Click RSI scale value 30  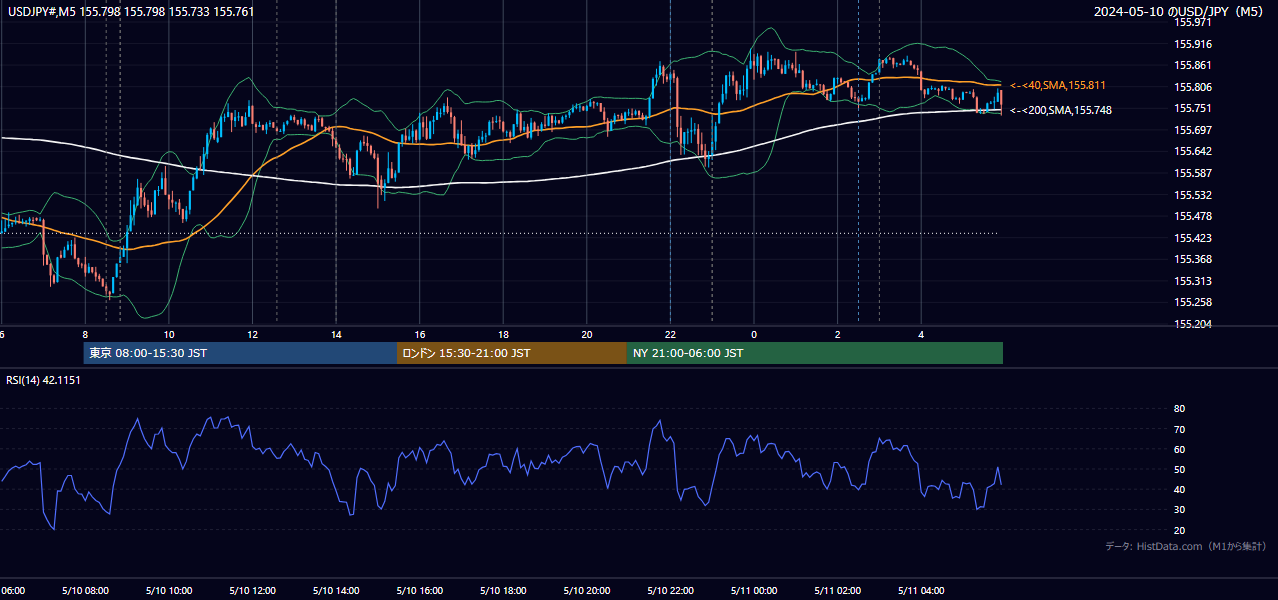pyautogui.click(x=1179, y=510)
